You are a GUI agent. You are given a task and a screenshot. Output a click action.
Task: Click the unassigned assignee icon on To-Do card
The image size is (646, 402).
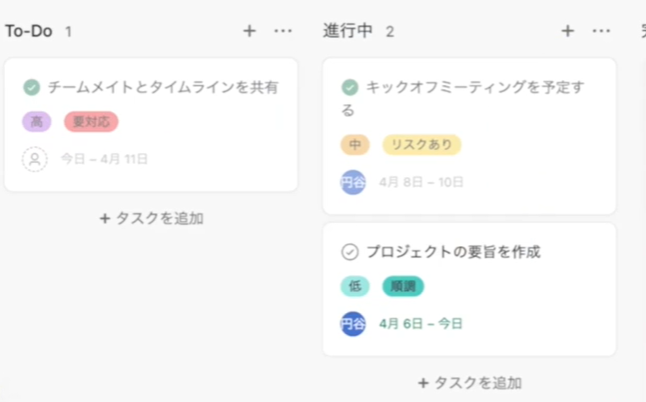[x=35, y=159]
